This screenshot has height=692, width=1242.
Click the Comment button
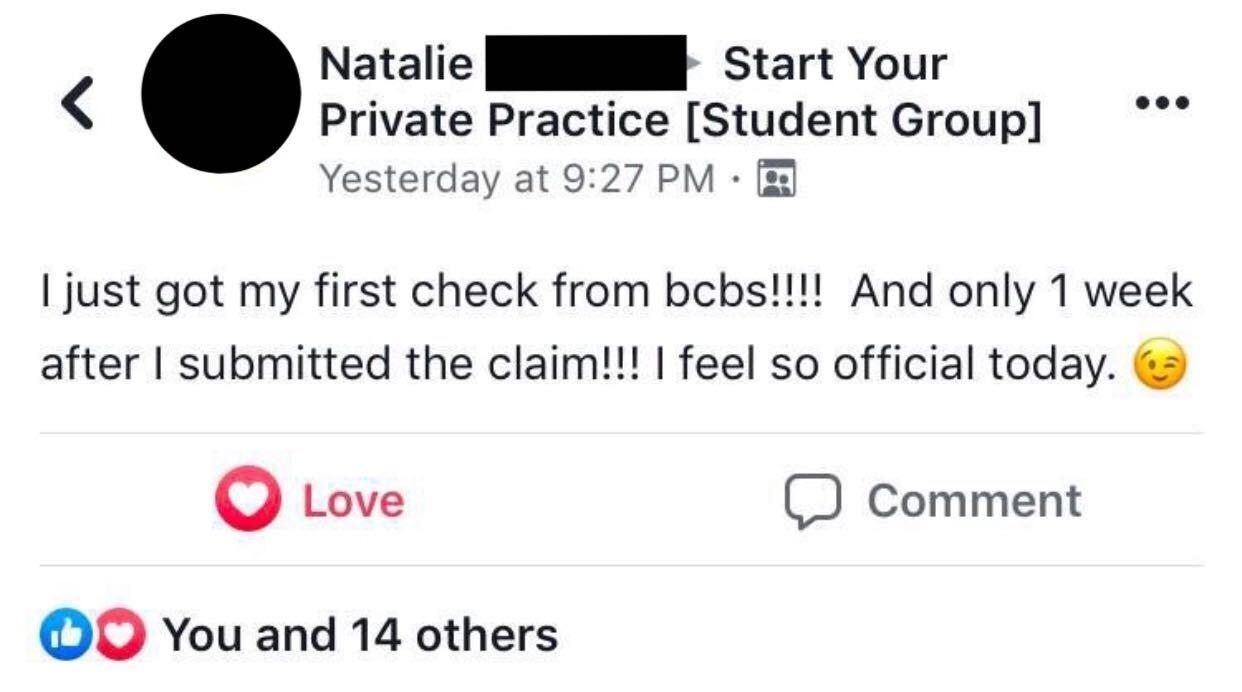[933, 500]
